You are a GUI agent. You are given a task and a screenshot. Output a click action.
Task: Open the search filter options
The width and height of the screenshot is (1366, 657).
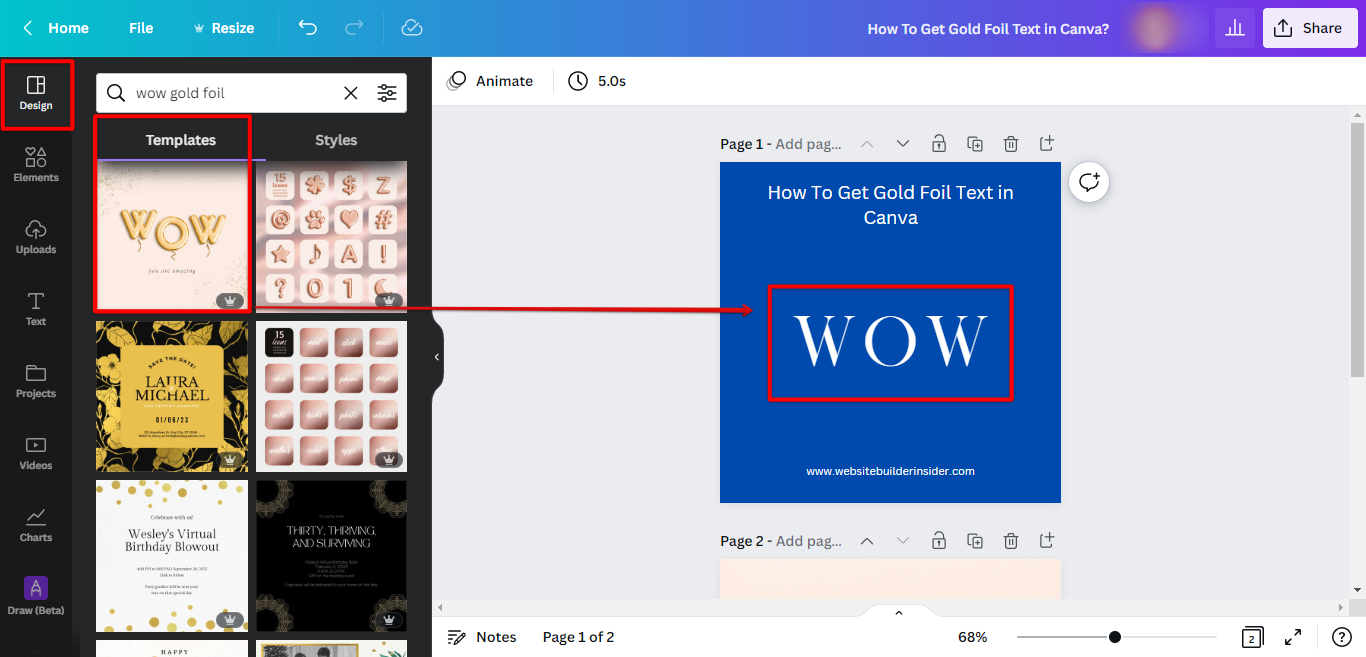(x=388, y=92)
